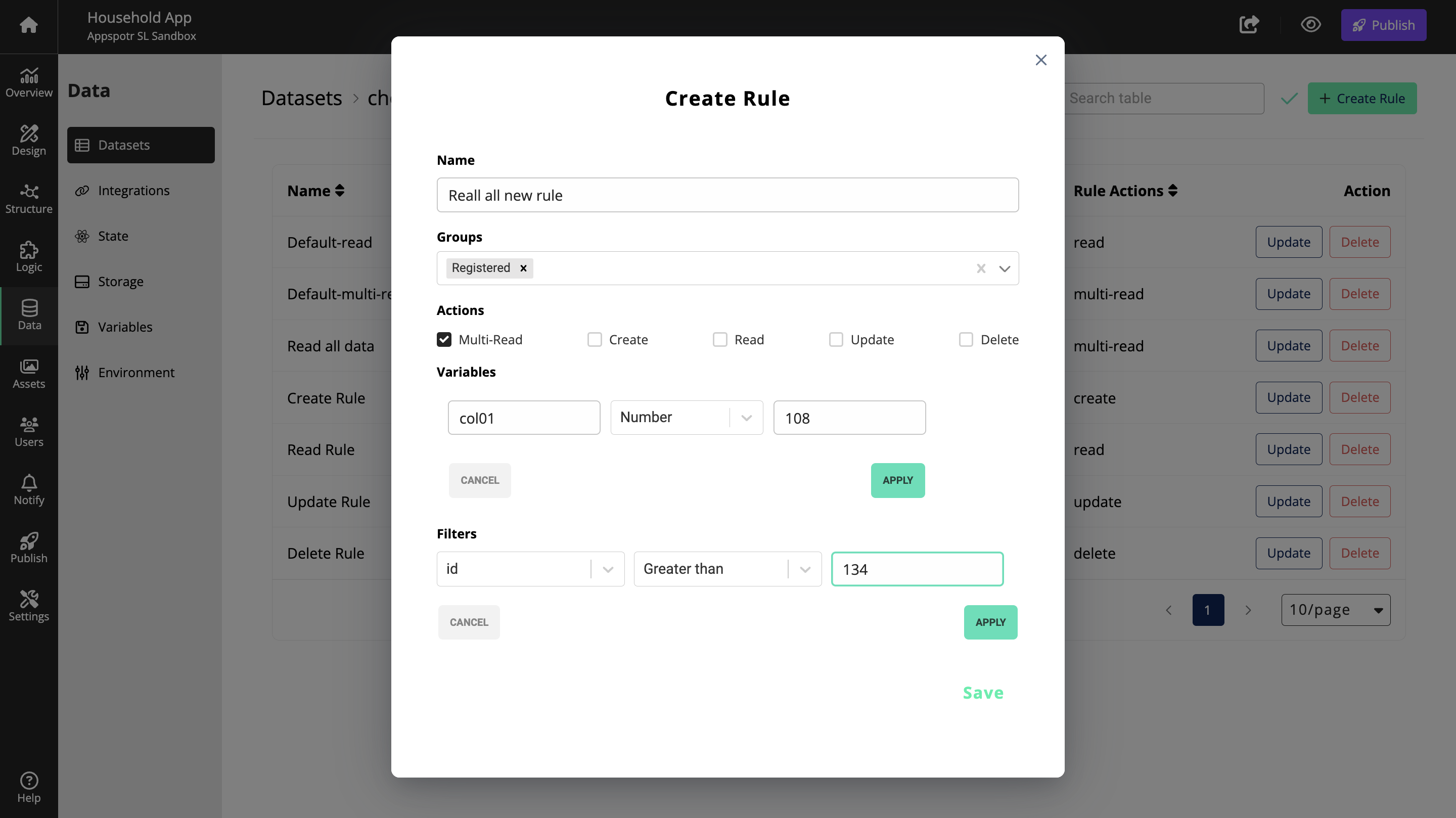The width and height of the screenshot is (1456, 818).
Task: Remove the Registered group tag
Action: click(x=523, y=268)
